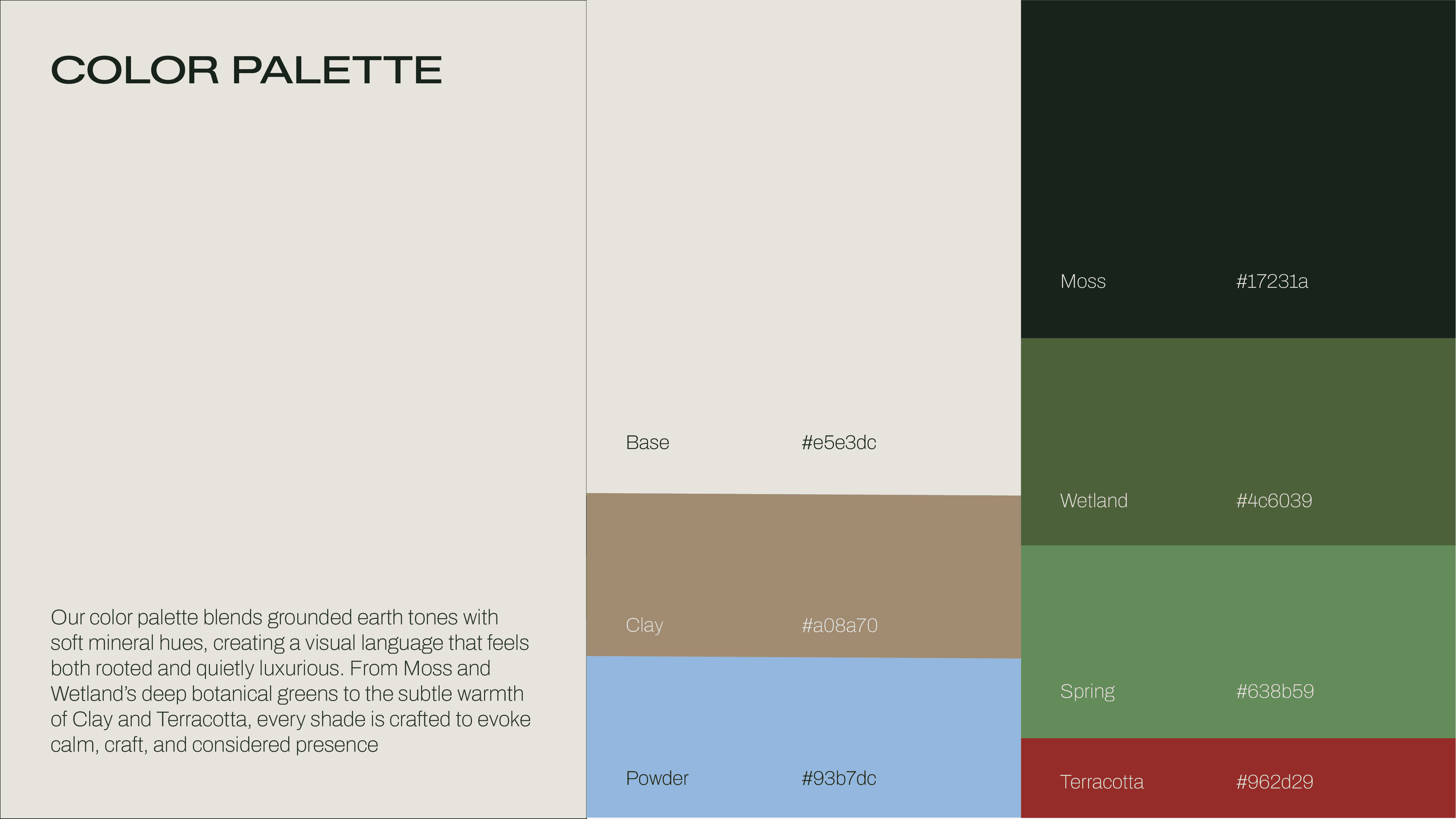Click the #e5e3dc hex code

click(x=839, y=442)
